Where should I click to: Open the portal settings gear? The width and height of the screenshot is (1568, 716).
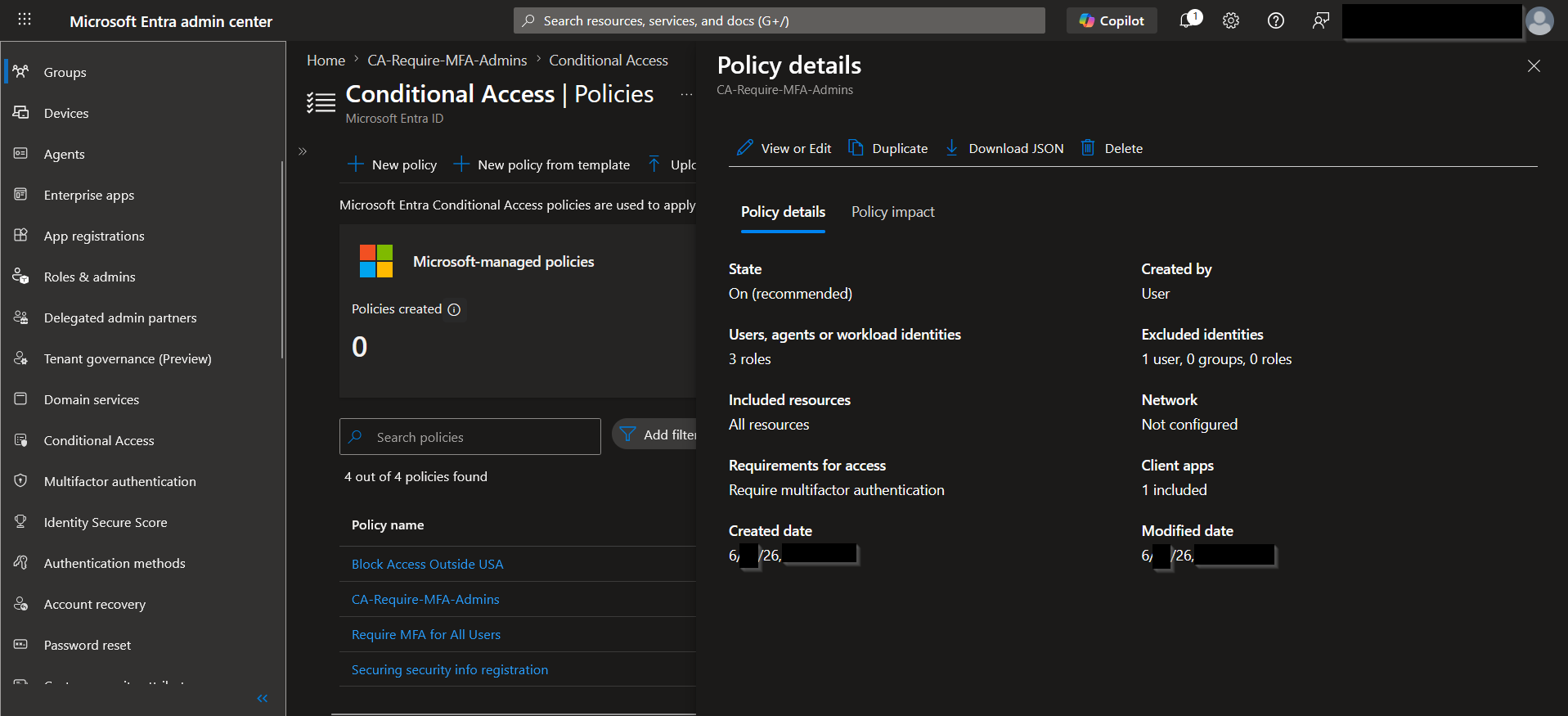[1231, 20]
